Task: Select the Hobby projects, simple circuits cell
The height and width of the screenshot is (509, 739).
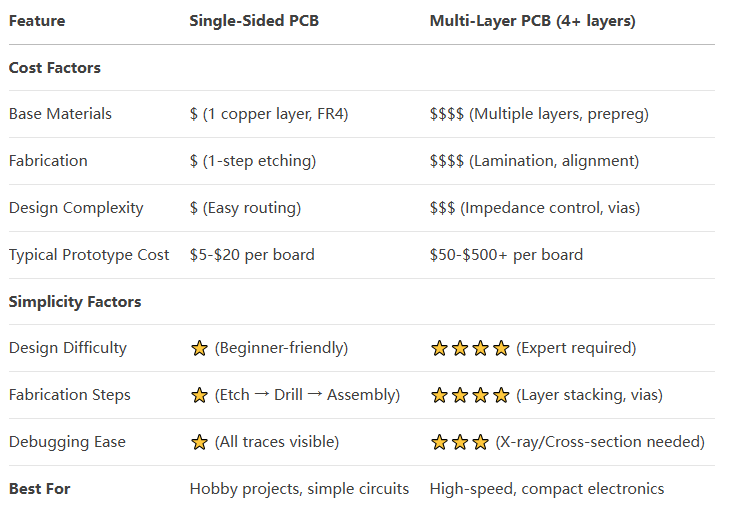Action: 299,488
